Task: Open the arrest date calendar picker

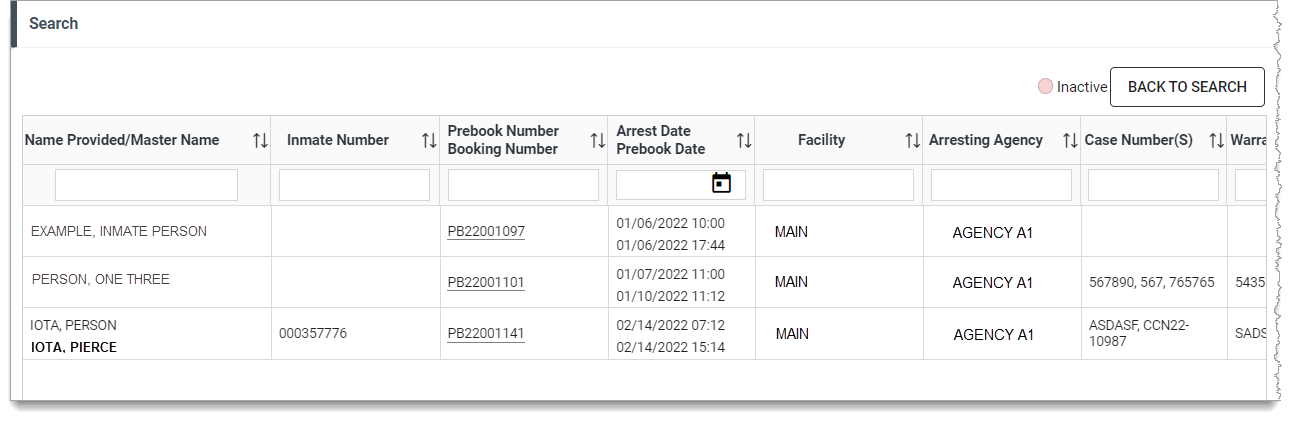Action: [721, 183]
